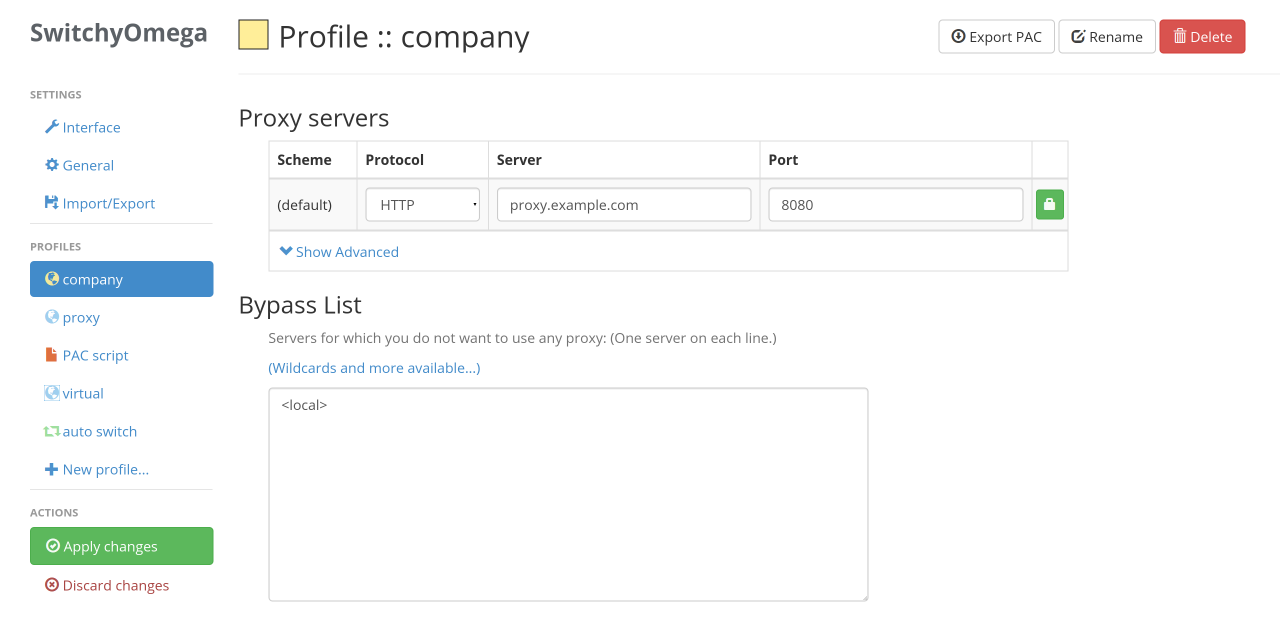Open the yellow profile color swatch
Viewport: 1280px width, 620px height.
point(253,35)
